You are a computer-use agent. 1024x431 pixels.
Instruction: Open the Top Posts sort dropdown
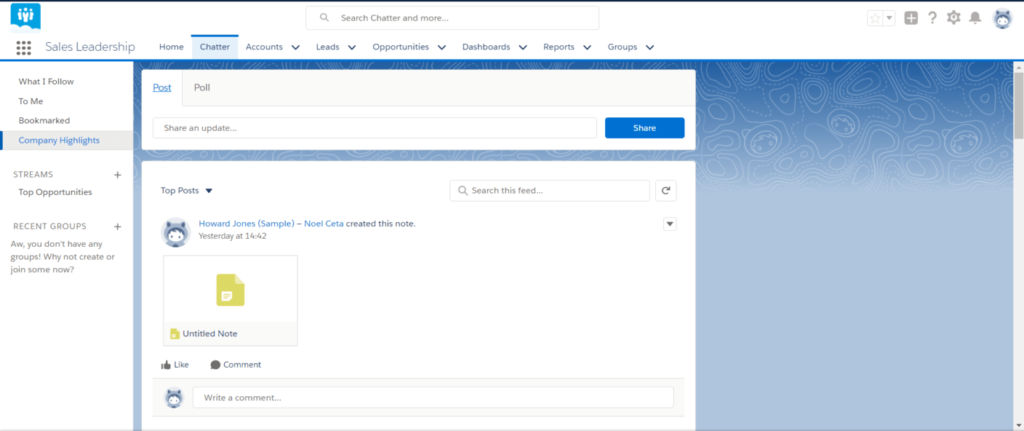pos(187,191)
